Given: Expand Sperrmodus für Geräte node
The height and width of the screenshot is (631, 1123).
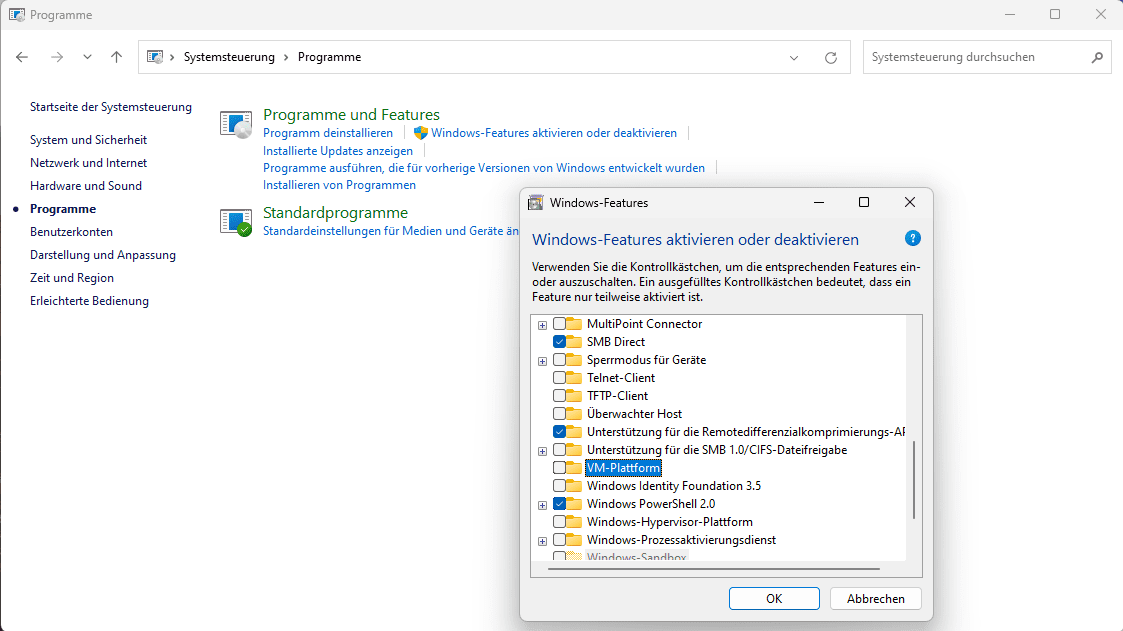Looking at the screenshot, I should coord(542,361).
